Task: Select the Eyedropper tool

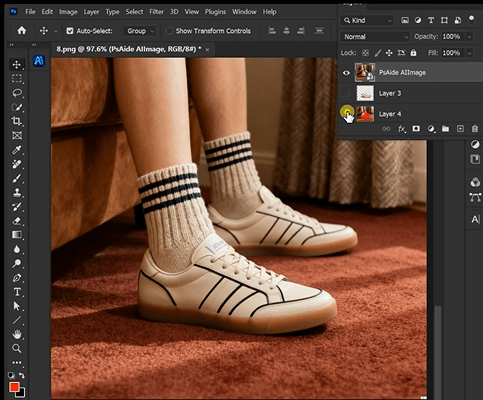Action: click(17, 150)
